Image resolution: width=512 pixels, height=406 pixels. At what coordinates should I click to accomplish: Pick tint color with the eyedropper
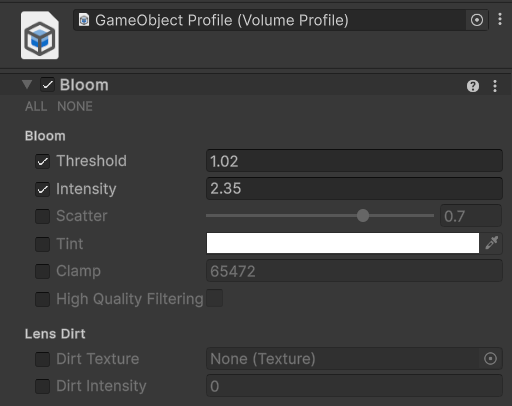(x=492, y=243)
